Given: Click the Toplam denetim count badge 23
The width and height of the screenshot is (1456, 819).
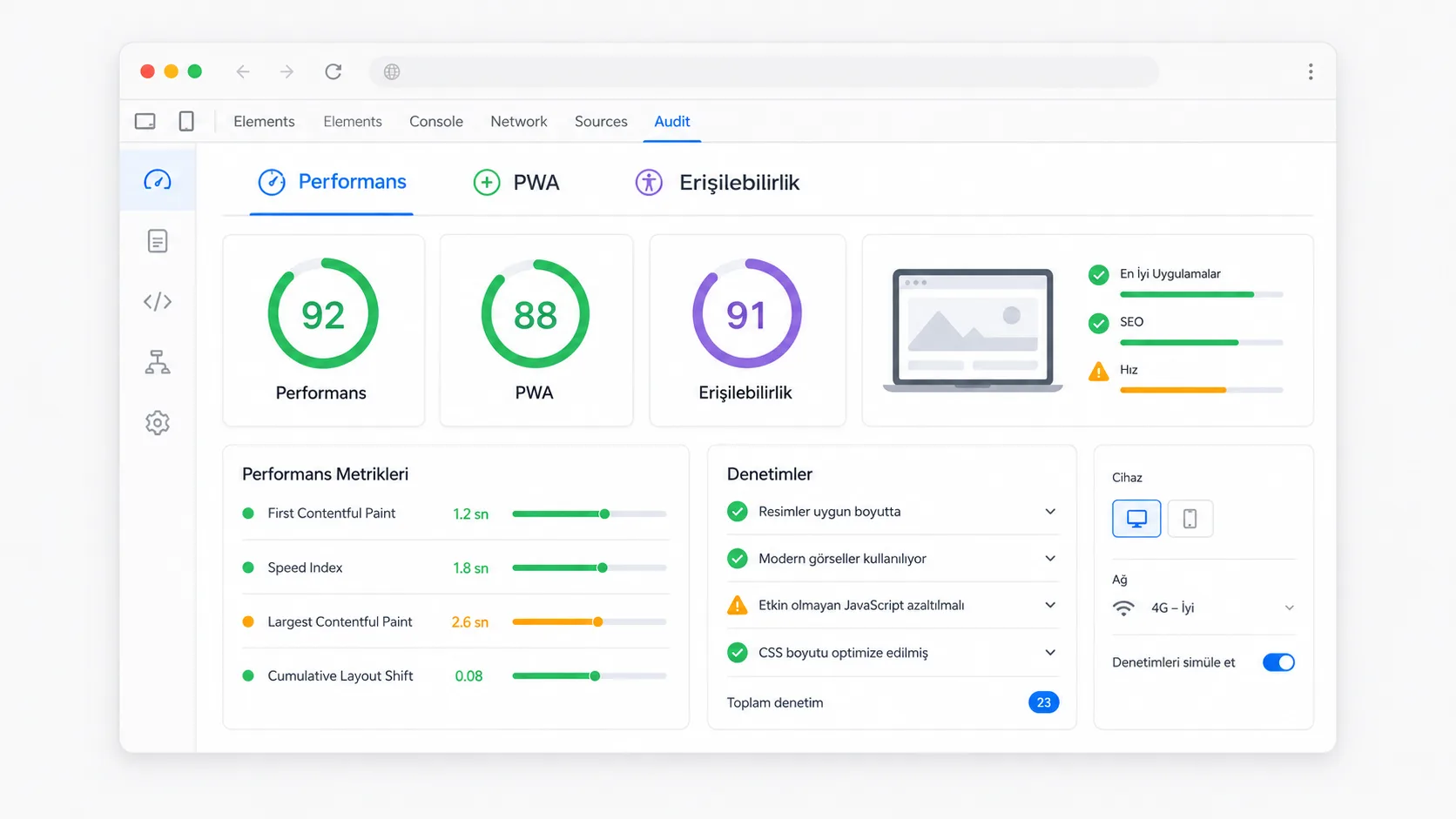Looking at the screenshot, I should click(x=1043, y=702).
